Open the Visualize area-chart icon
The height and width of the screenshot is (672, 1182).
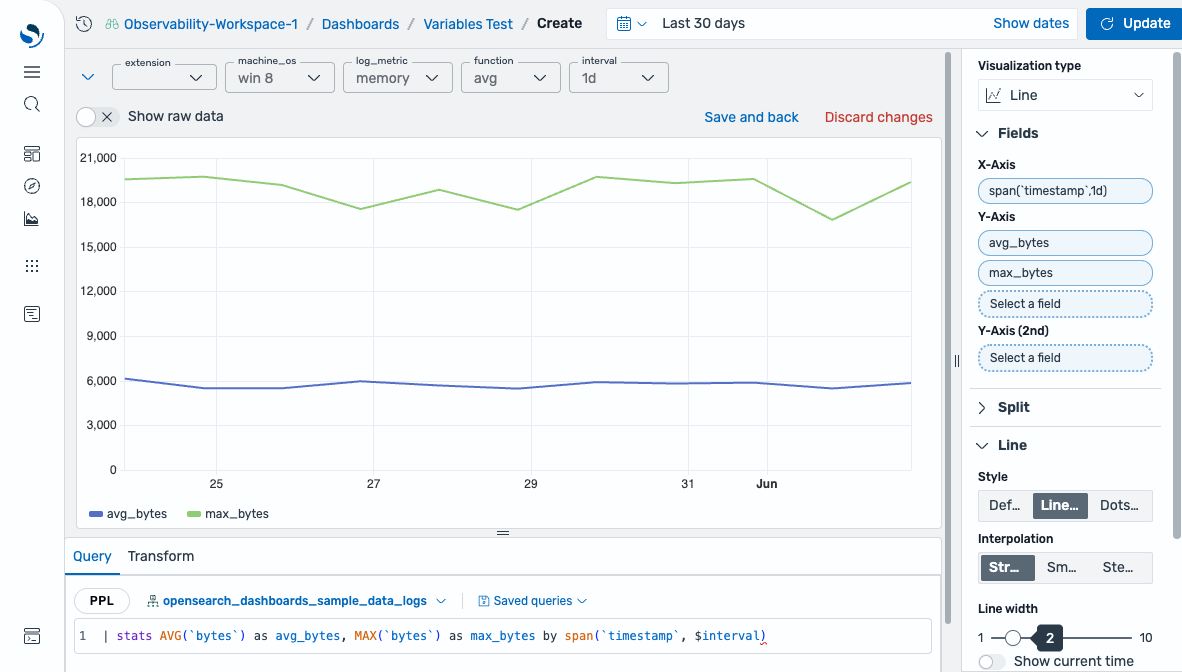(32, 219)
